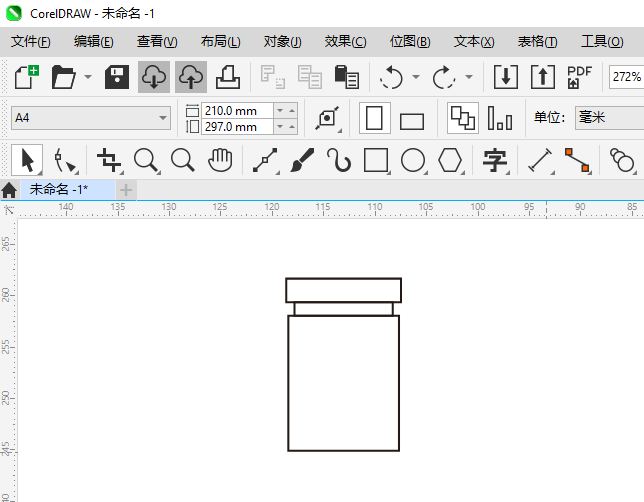Image resolution: width=644 pixels, height=502 pixels.
Task: Open the 文本(X) menu
Action: pyautogui.click(x=474, y=41)
